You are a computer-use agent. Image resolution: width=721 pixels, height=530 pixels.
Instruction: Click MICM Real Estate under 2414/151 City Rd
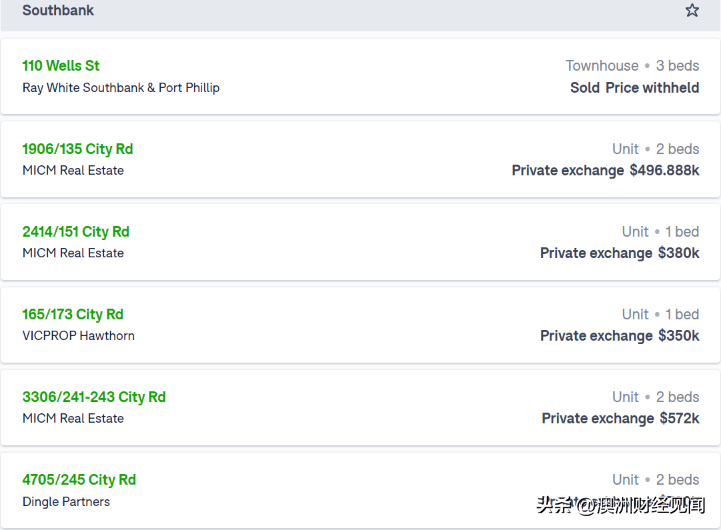(73, 253)
